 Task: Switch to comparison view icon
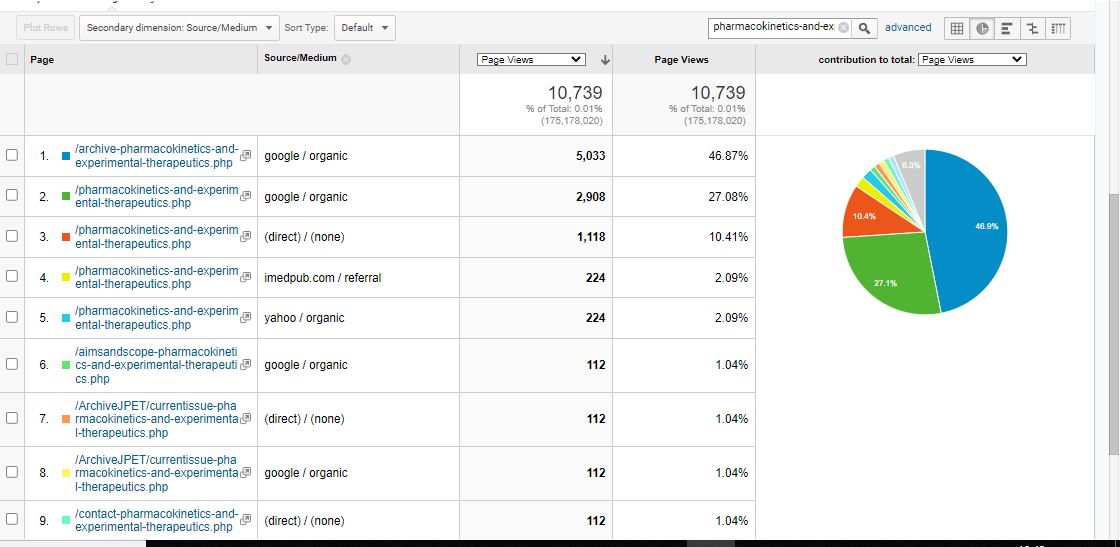(x=1032, y=28)
